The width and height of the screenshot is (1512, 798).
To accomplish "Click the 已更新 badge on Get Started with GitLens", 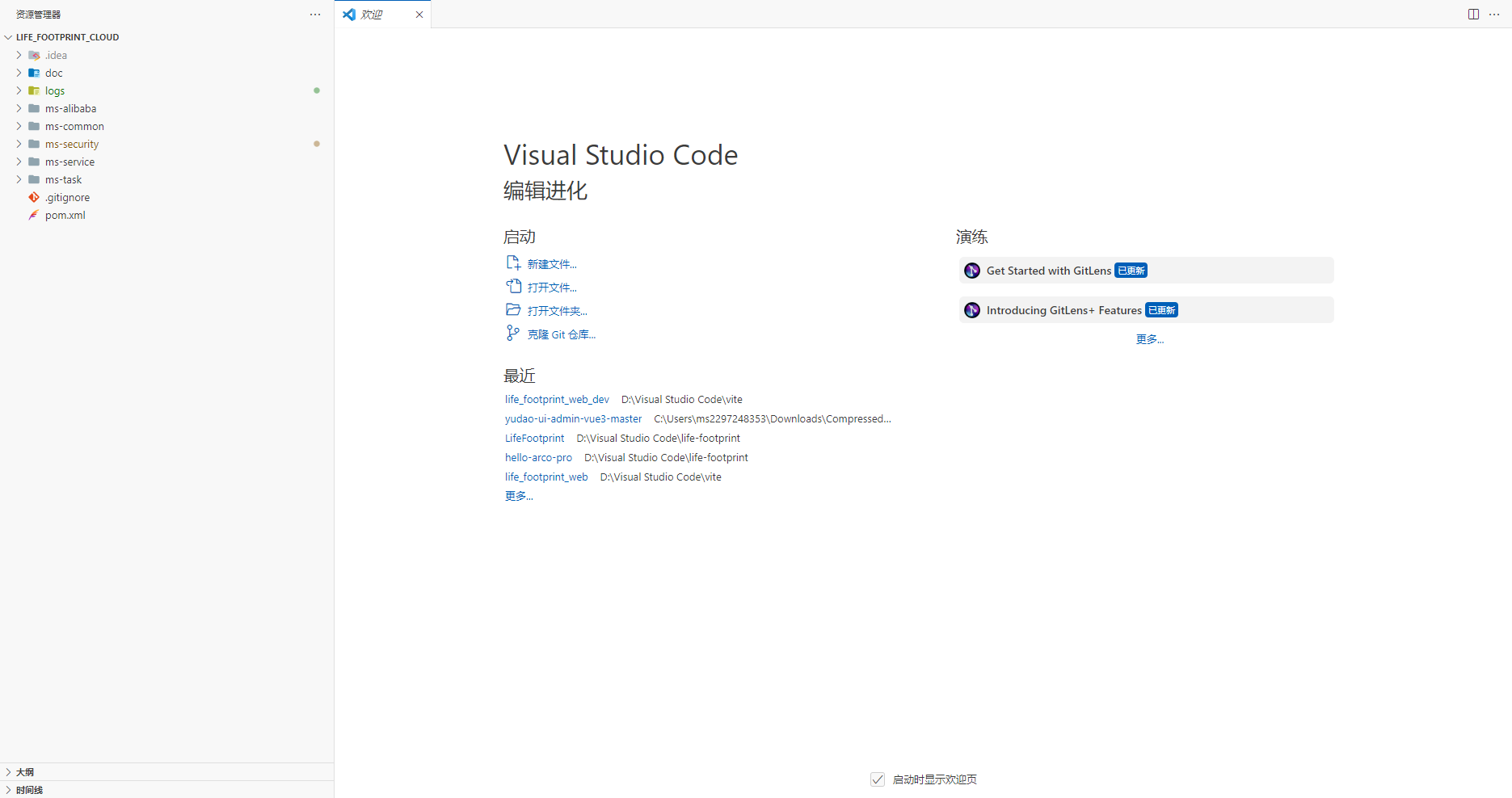I will [1131, 271].
